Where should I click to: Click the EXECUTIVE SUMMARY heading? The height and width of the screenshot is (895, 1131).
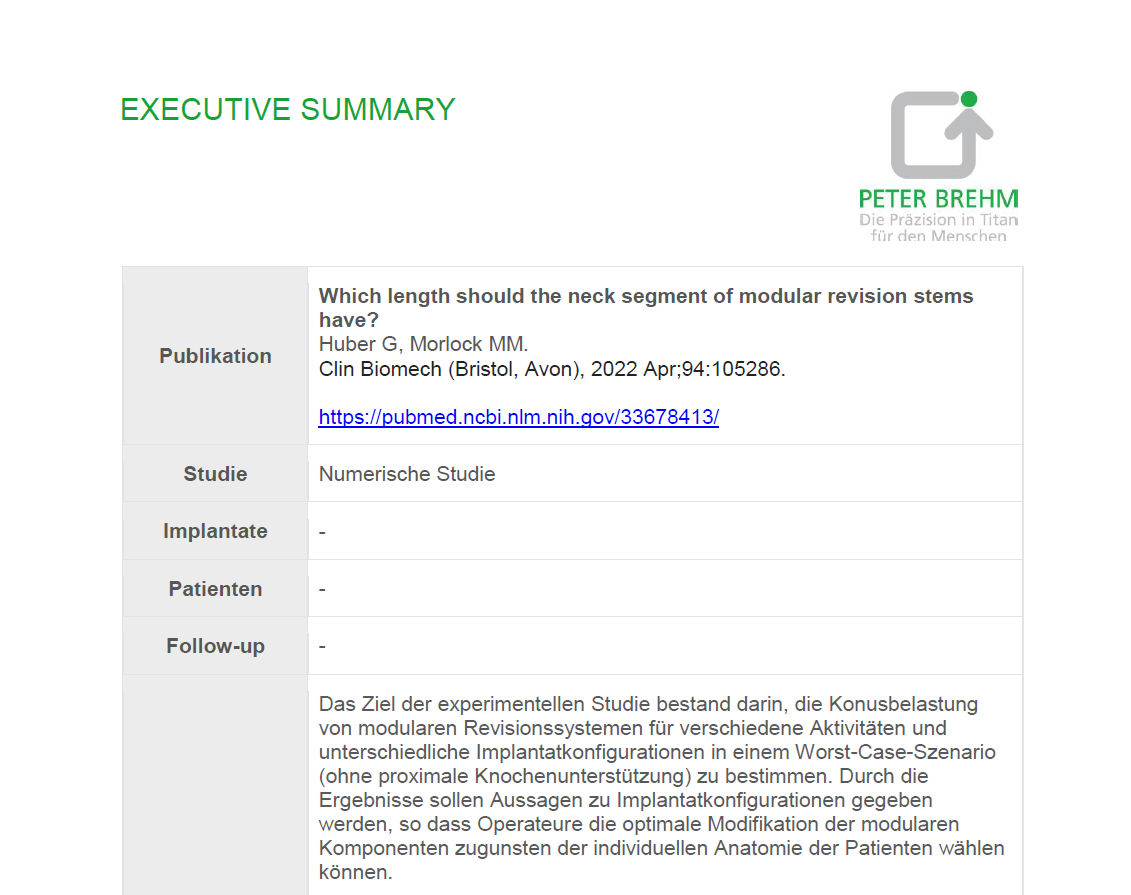click(288, 110)
